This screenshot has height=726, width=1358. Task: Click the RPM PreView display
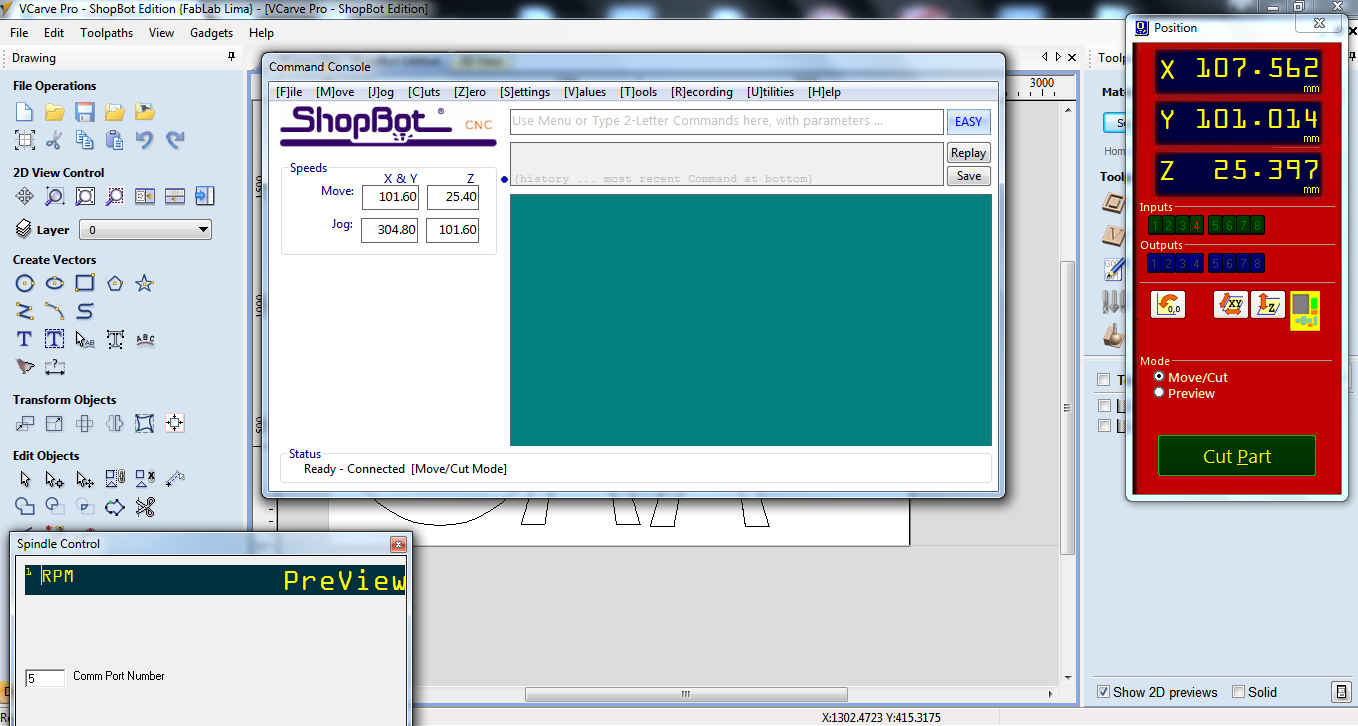pos(215,580)
